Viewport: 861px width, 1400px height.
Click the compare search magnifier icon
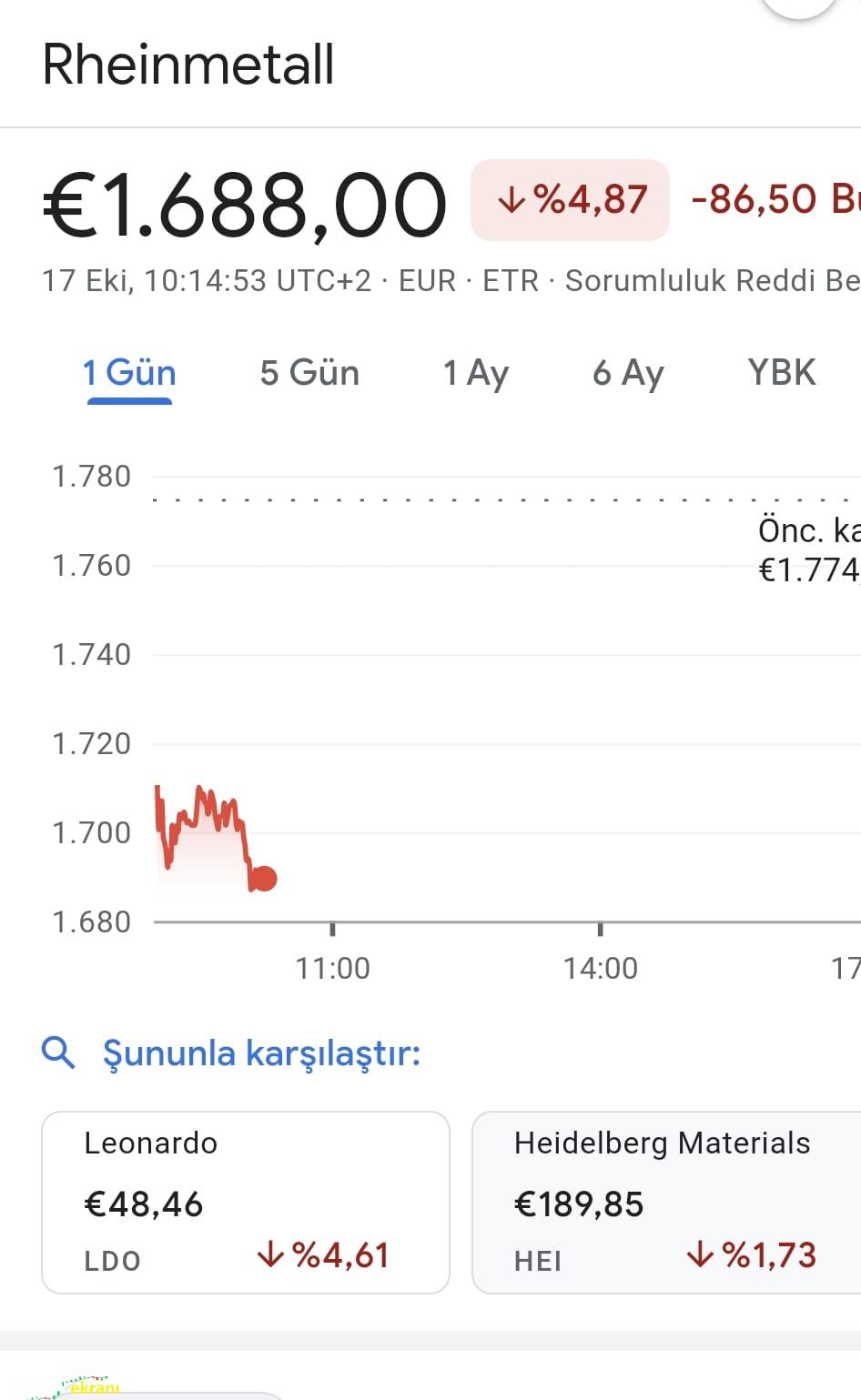[59, 1053]
